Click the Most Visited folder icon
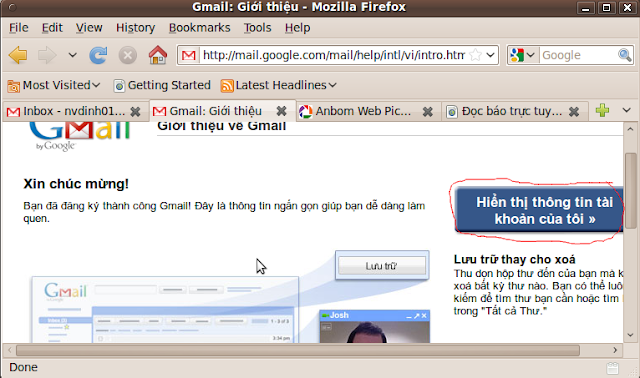This screenshot has height=378, width=640. [13, 86]
